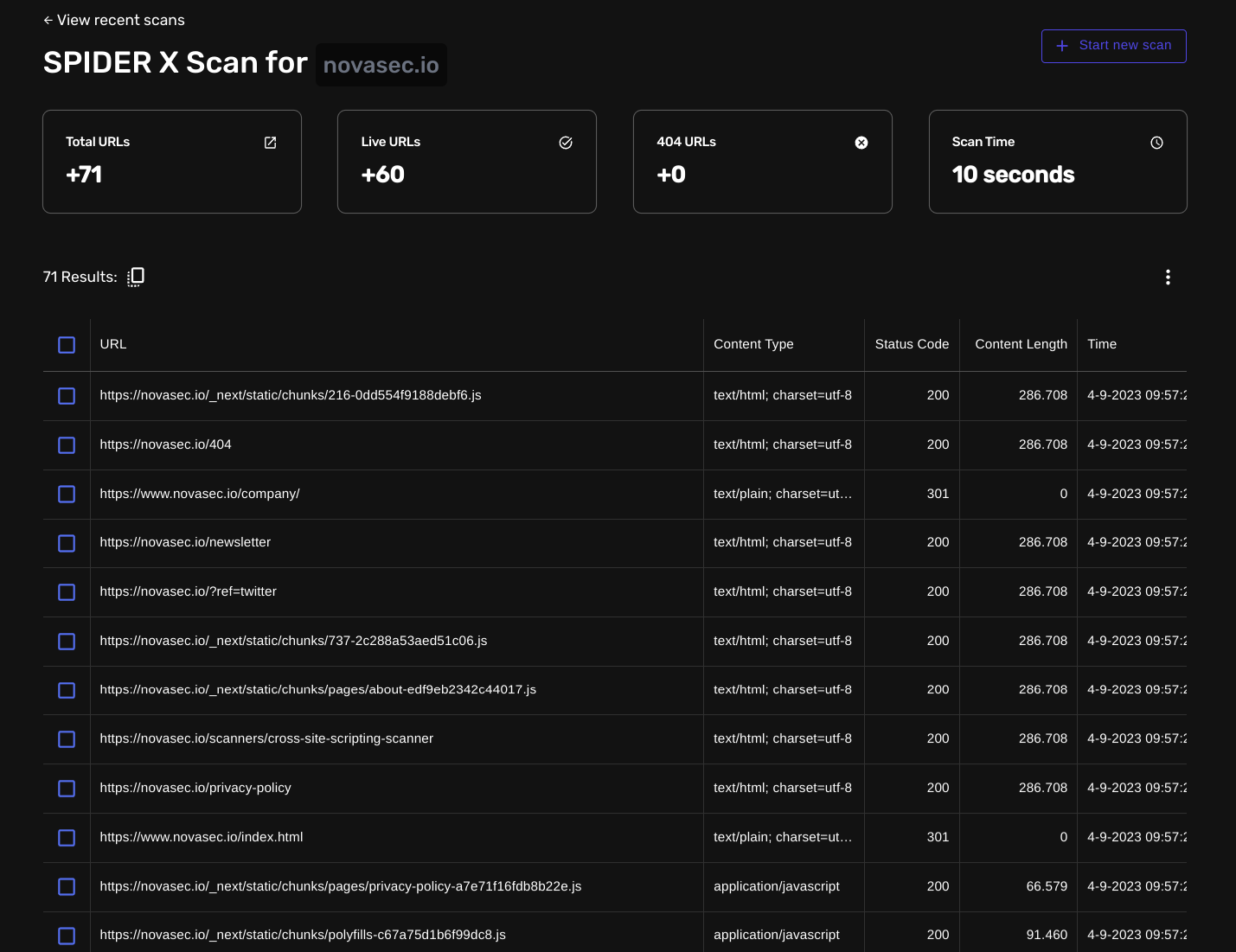Image resolution: width=1236 pixels, height=952 pixels.
Task: Click status code 301 in company row
Action: tap(938, 494)
